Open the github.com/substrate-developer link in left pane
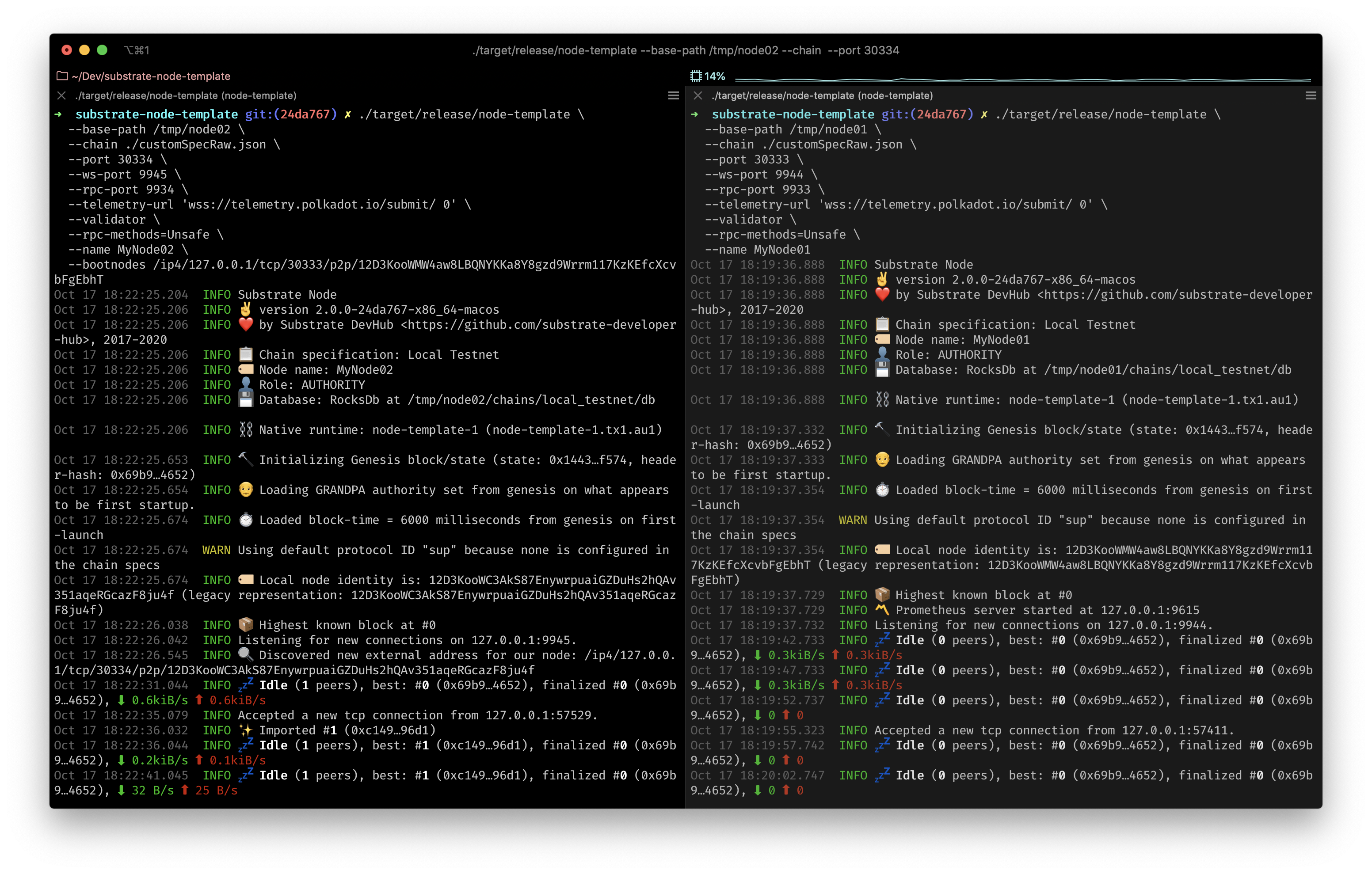The image size is (1372, 874). click(x=541, y=325)
